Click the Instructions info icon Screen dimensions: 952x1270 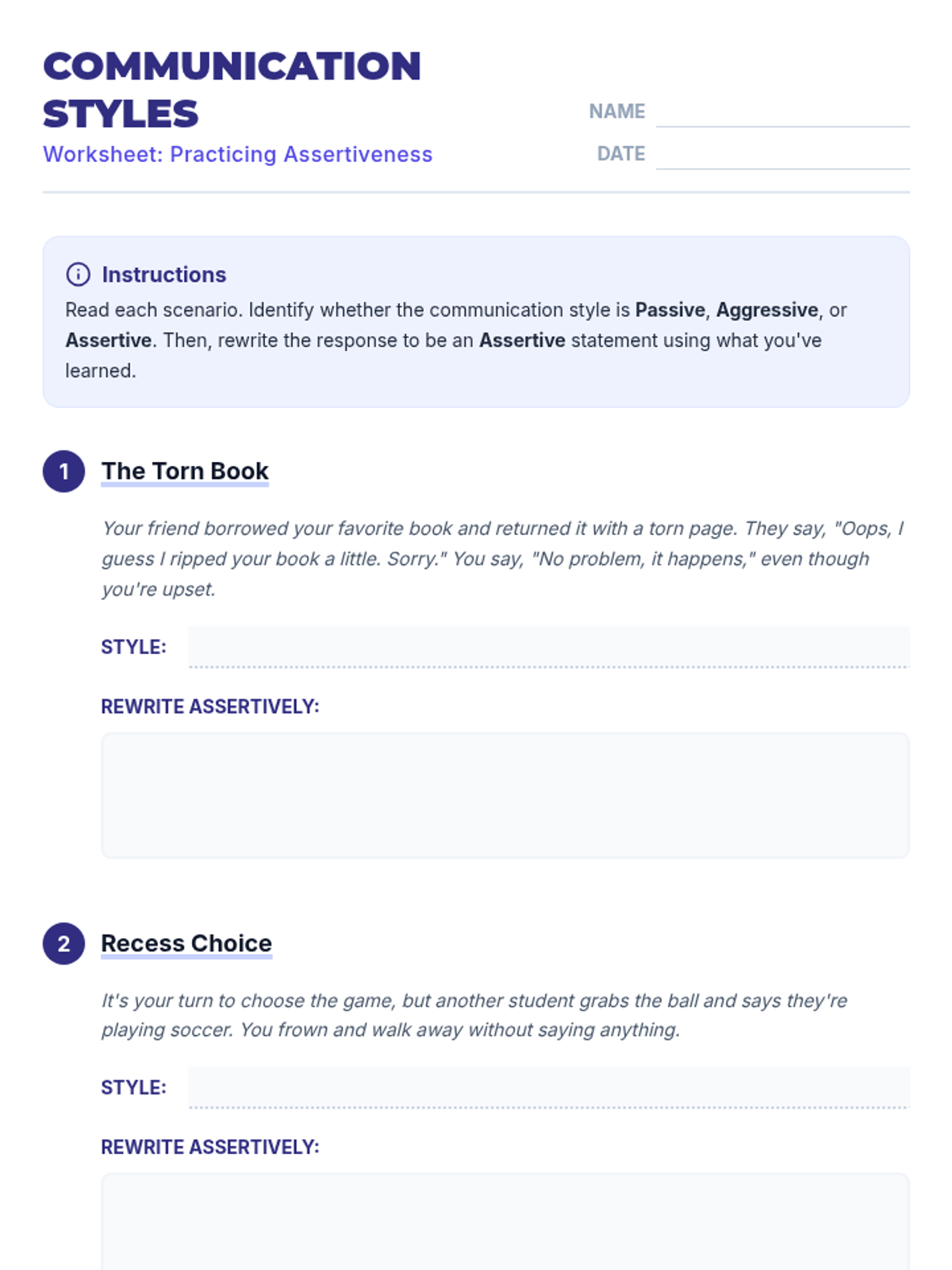[78, 275]
